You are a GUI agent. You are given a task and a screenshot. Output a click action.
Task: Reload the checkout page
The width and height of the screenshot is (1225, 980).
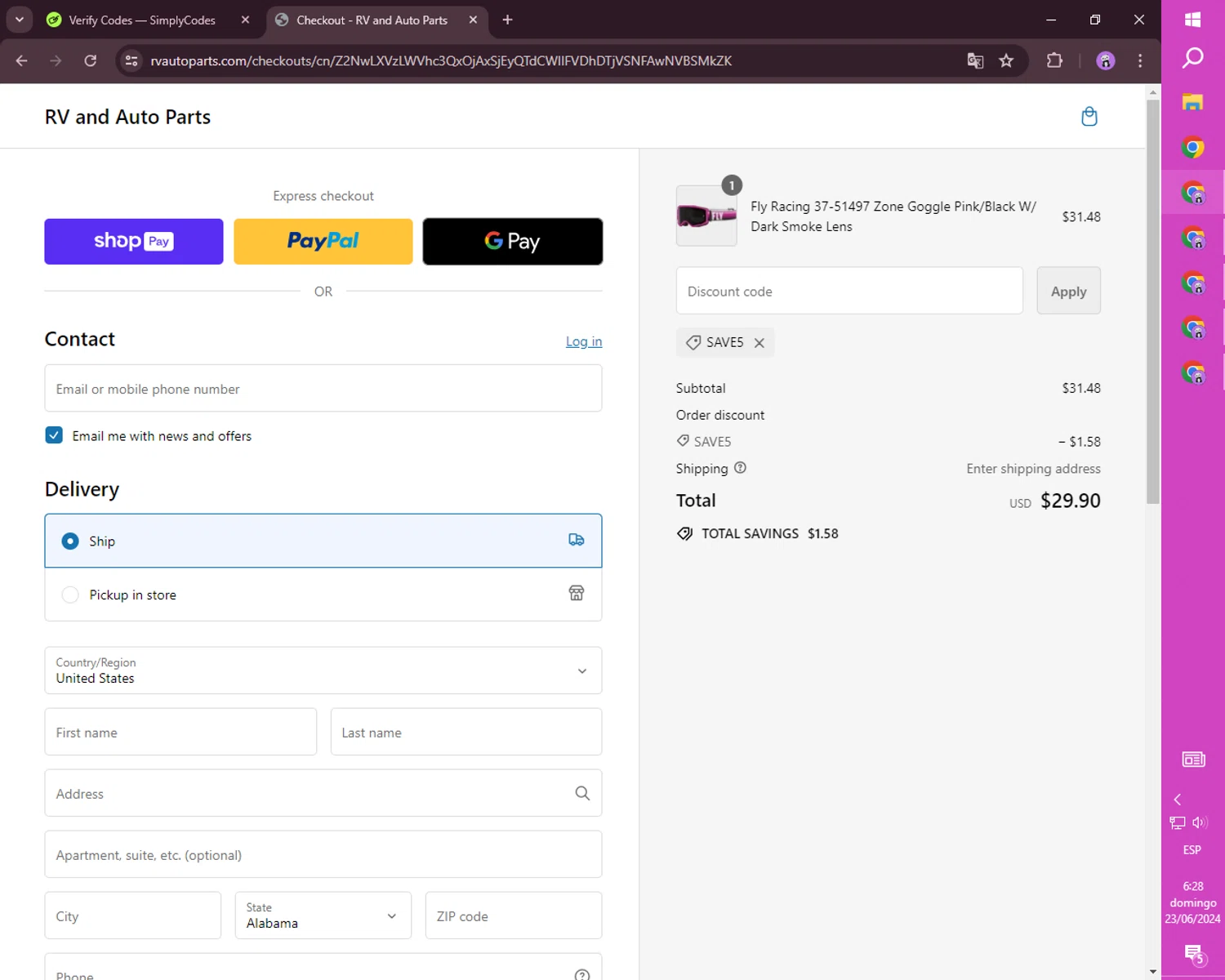(91, 60)
